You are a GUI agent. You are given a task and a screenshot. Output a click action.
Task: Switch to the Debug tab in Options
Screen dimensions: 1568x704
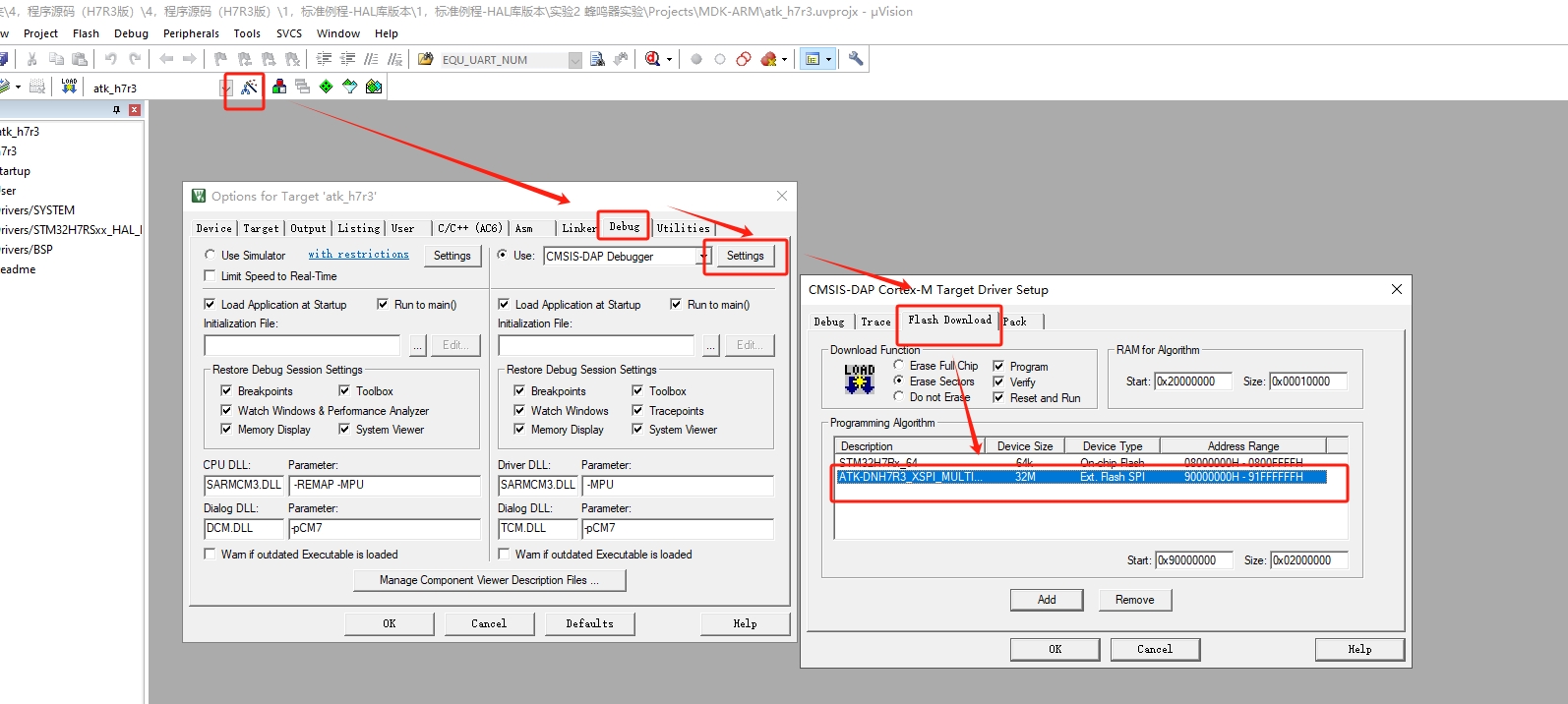point(624,226)
